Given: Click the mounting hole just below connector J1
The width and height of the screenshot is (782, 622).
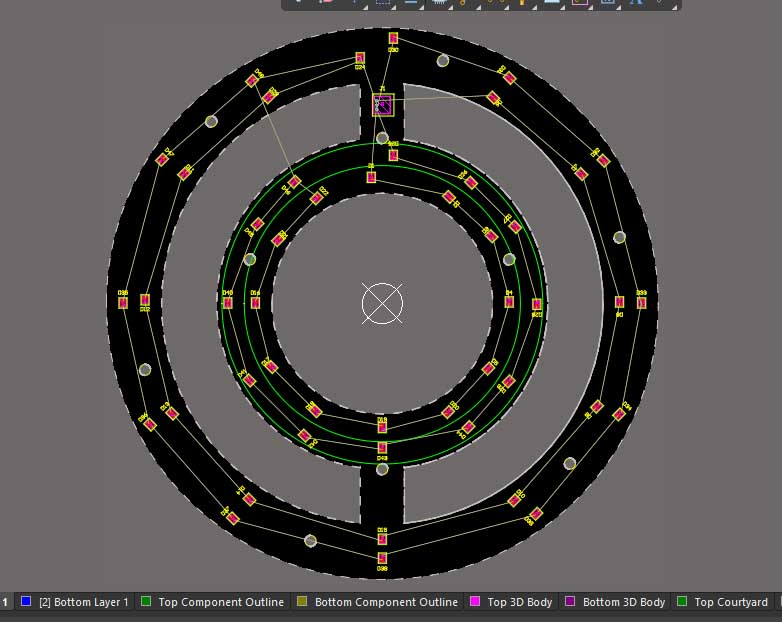Looking at the screenshot, I should click(x=382, y=138).
